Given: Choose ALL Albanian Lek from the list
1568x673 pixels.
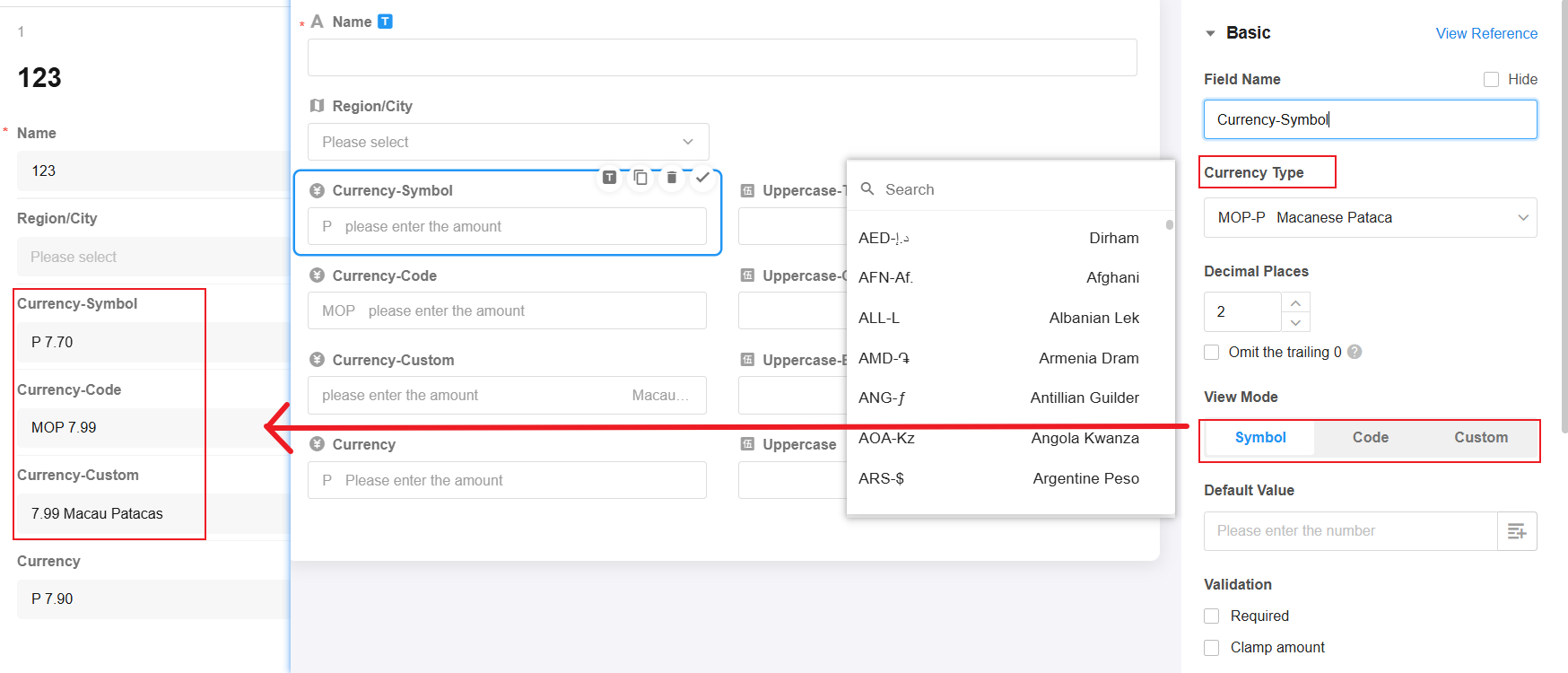Looking at the screenshot, I should pos(1005,318).
